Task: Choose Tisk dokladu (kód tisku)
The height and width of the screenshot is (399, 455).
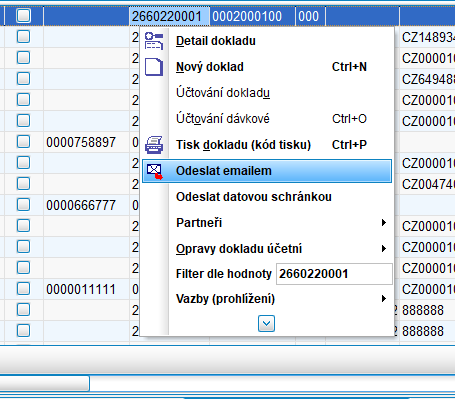Action: pyautogui.click(x=267, y=145)
